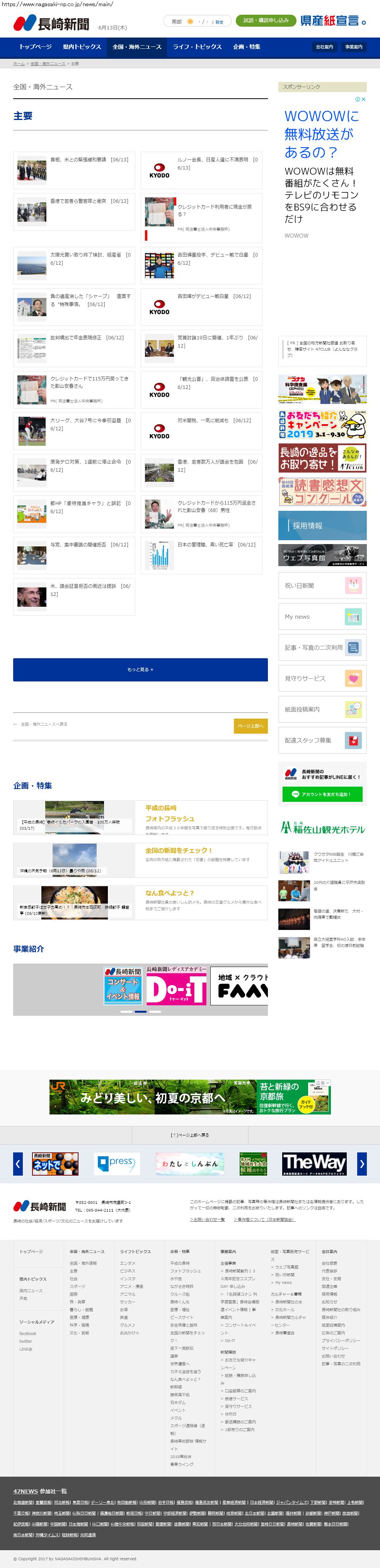The image size is (380, 1568).
Task: Open なん食べよっと? feature
Action: click(x=140, y=903)
